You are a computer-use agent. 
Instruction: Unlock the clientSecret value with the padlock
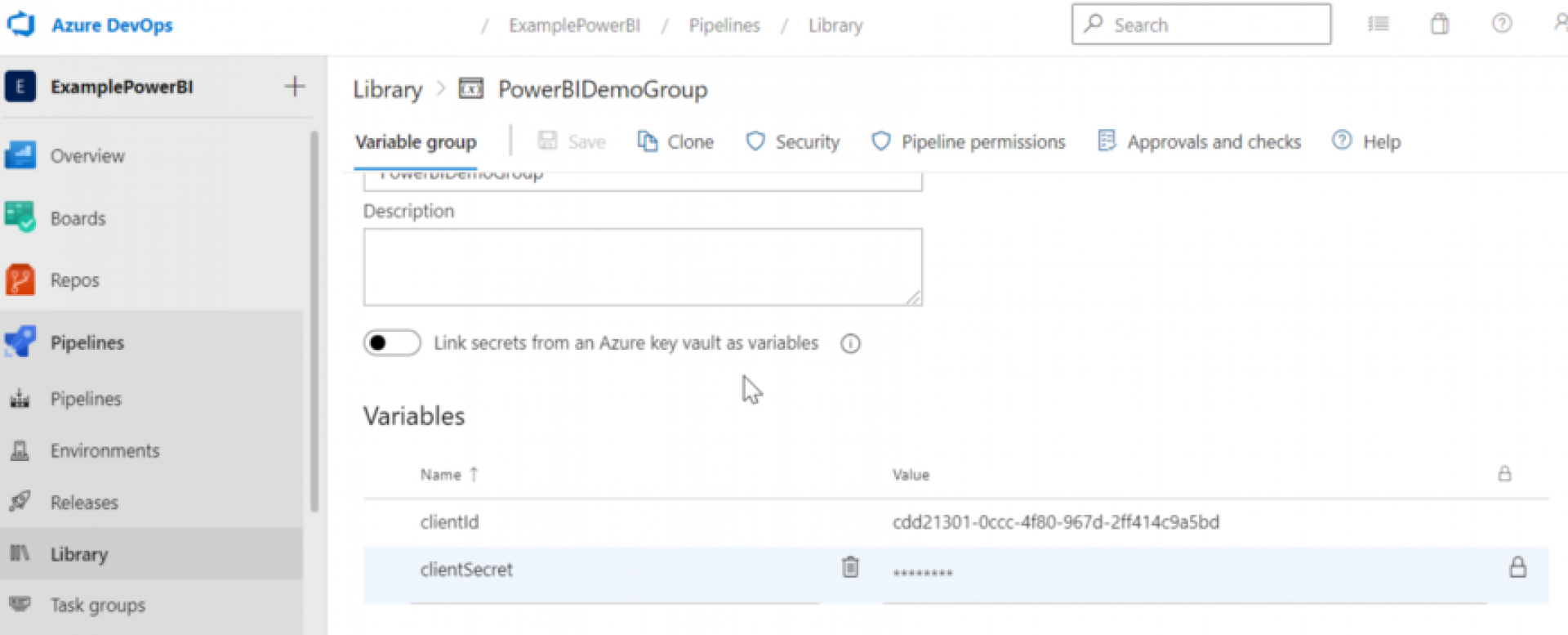tap(1519, 566)
